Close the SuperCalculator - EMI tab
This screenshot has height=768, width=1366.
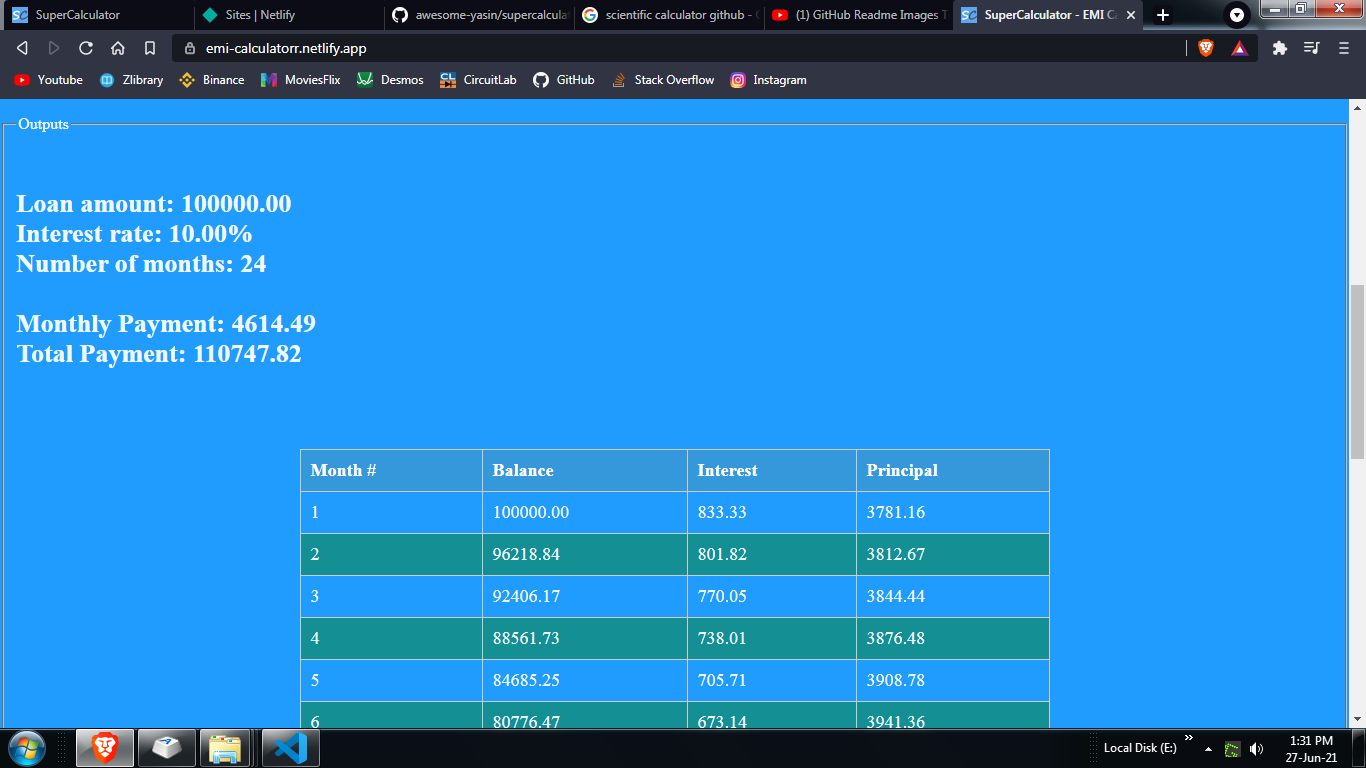(x=1131, y=15)
